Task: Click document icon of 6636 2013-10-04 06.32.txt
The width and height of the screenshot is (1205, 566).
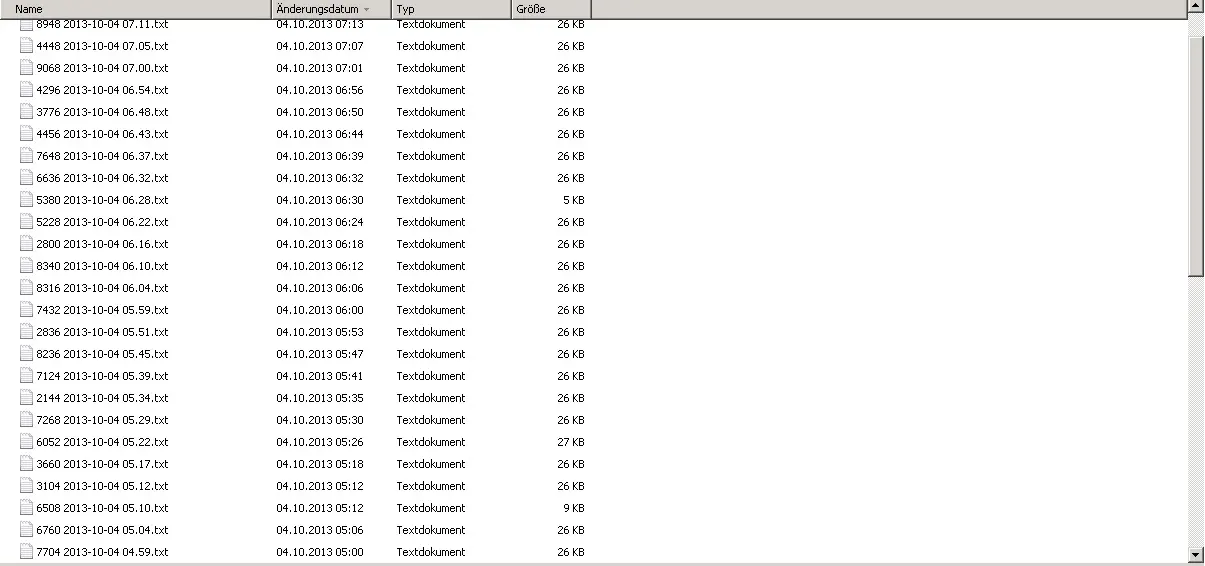Action: point(27,178)
